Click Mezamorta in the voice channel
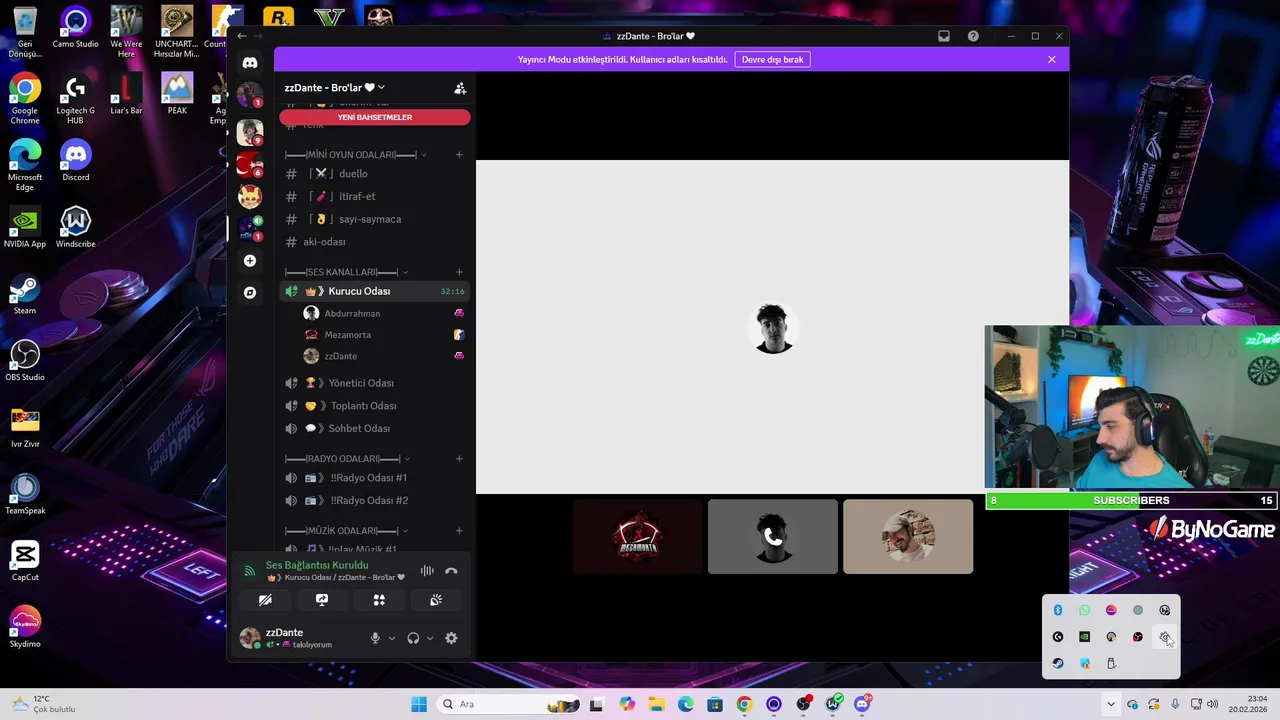The width and height of the screenshot is (1280, 720). tap(383, 335)
